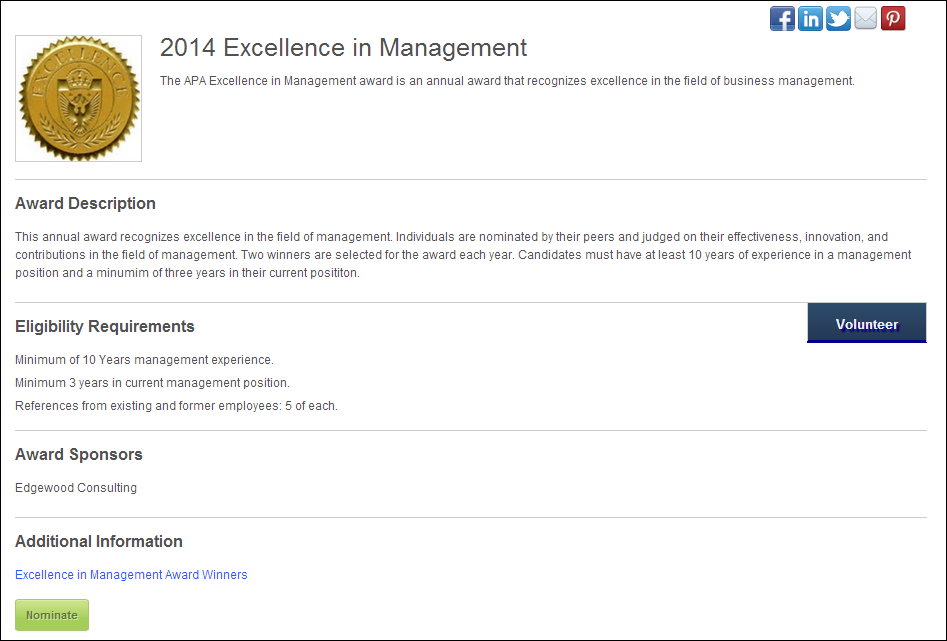Click the Additional Information heading
The image size is (947, 641).
coord(98,541)
